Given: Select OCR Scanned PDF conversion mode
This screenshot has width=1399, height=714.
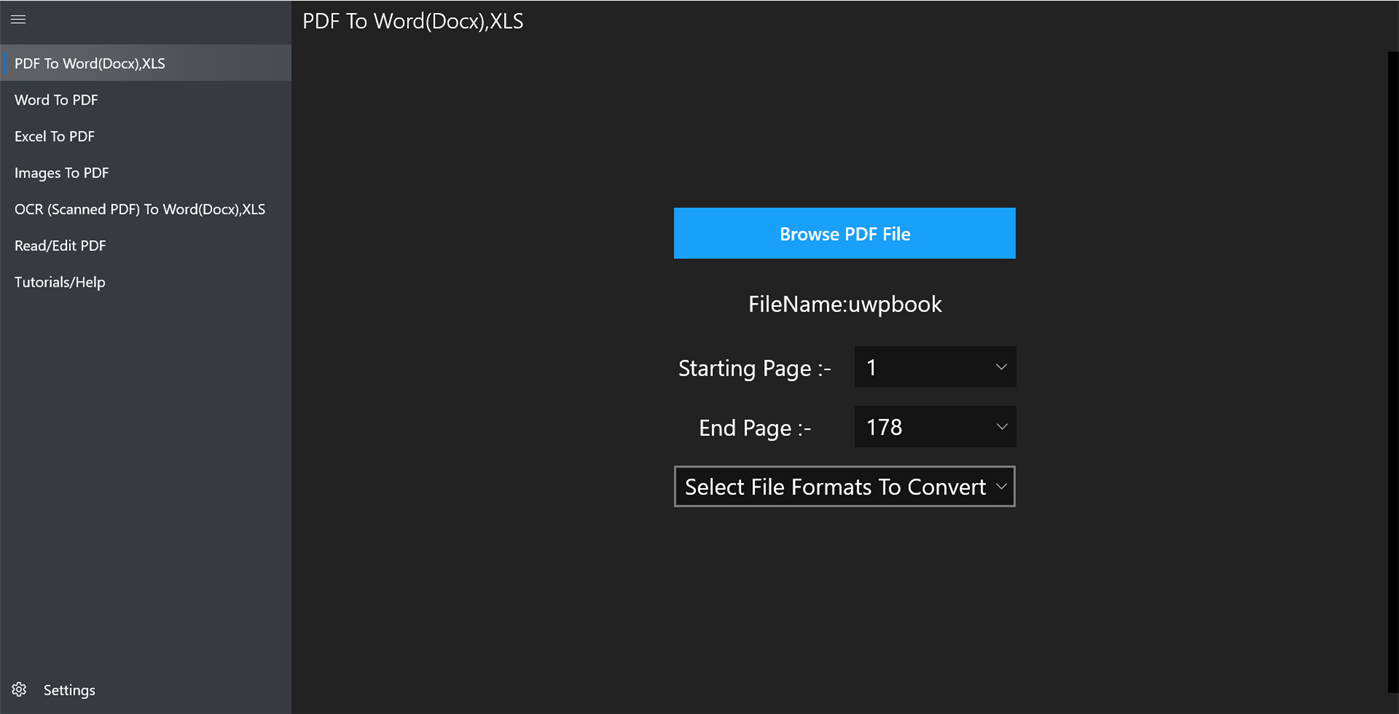Looking at the screenshot, I should pos(140,209).
